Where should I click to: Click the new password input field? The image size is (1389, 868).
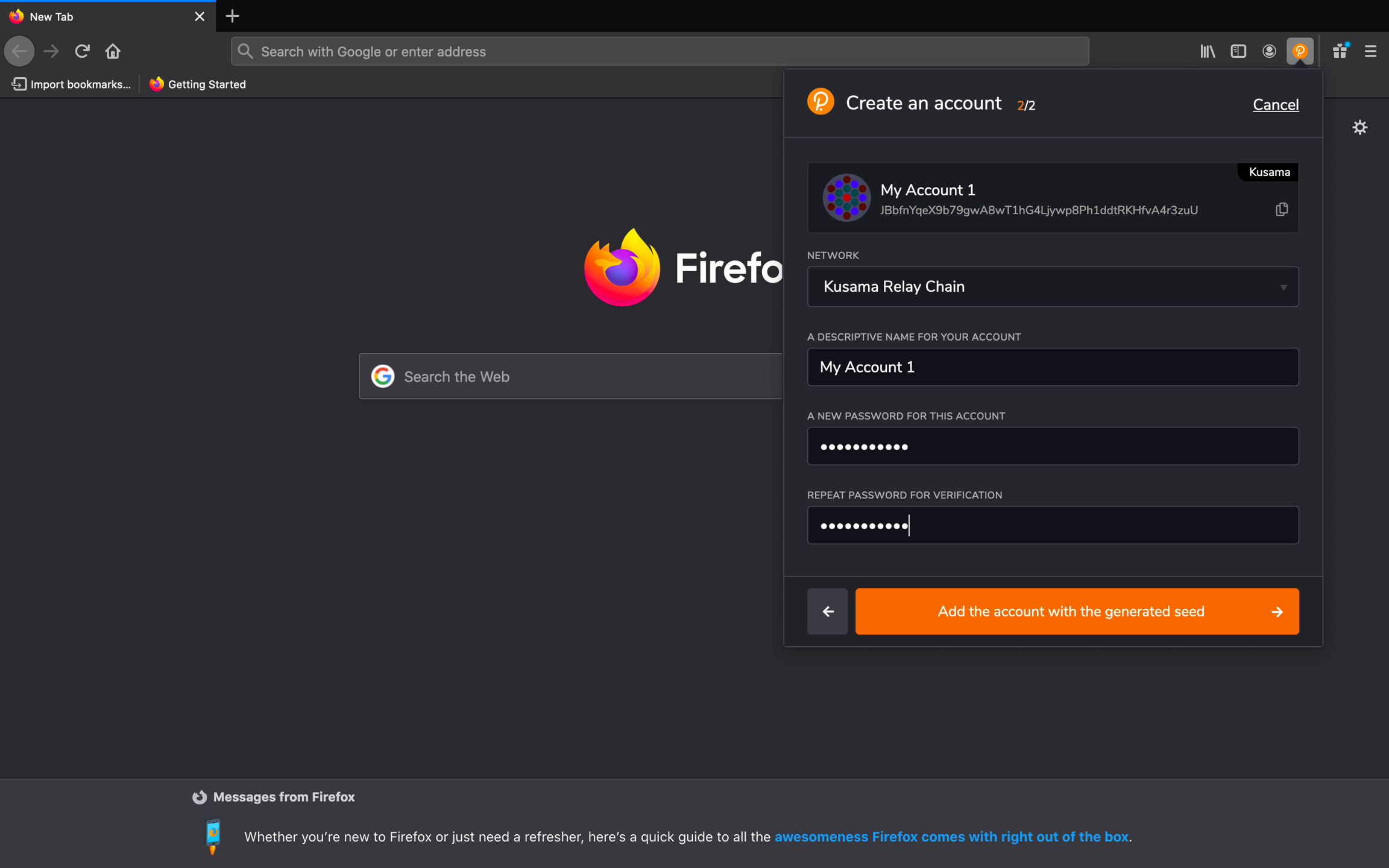(x=1053, y=446)
